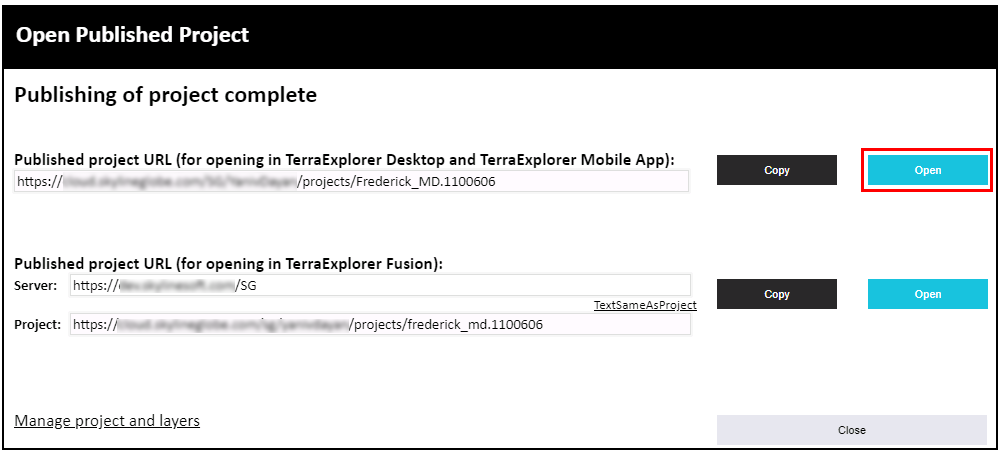Click the 'Open Published Project' title
Screen dimensions: 998x452
[x=132, y=34]
